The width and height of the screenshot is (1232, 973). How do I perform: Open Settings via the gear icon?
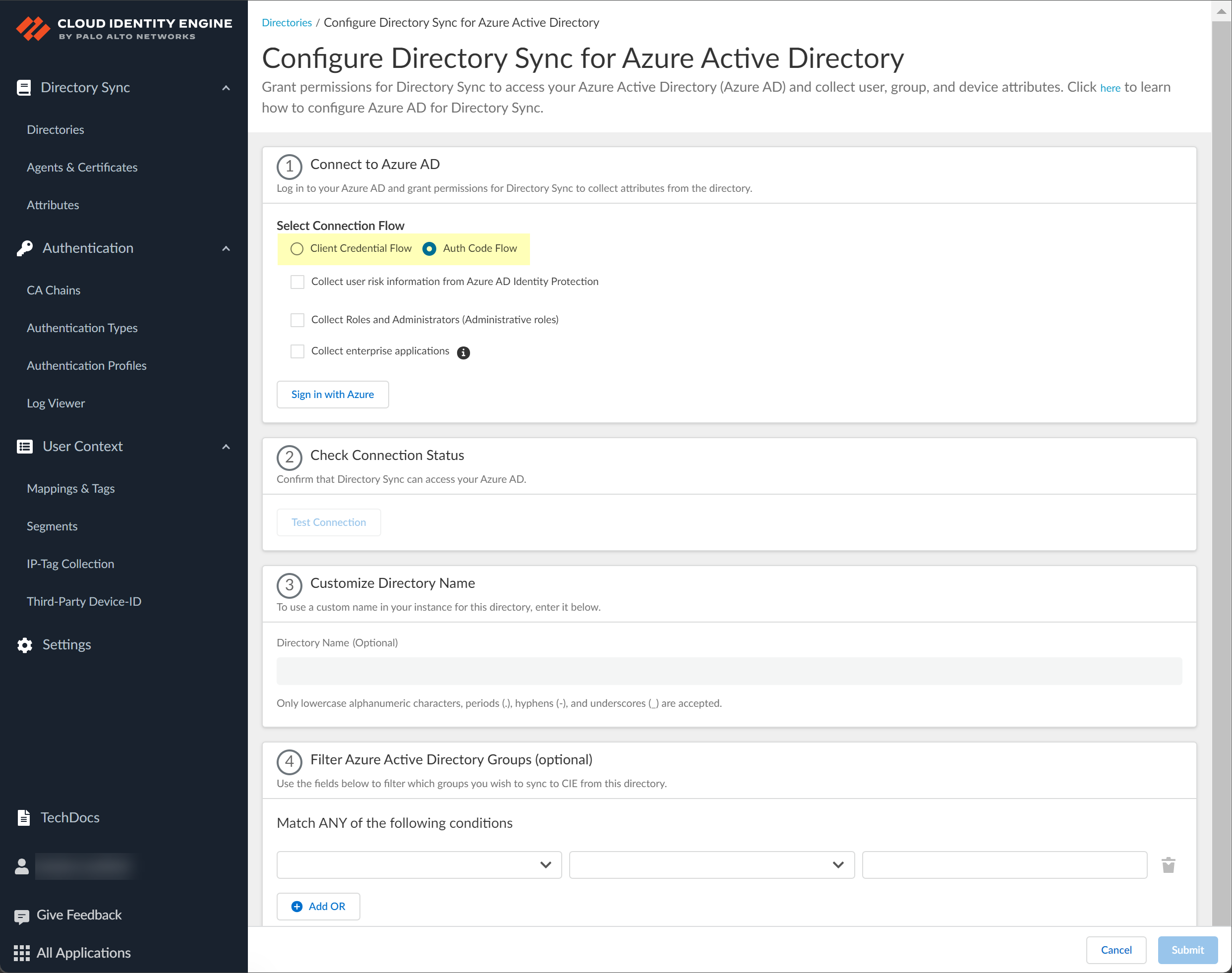(24, 644)
